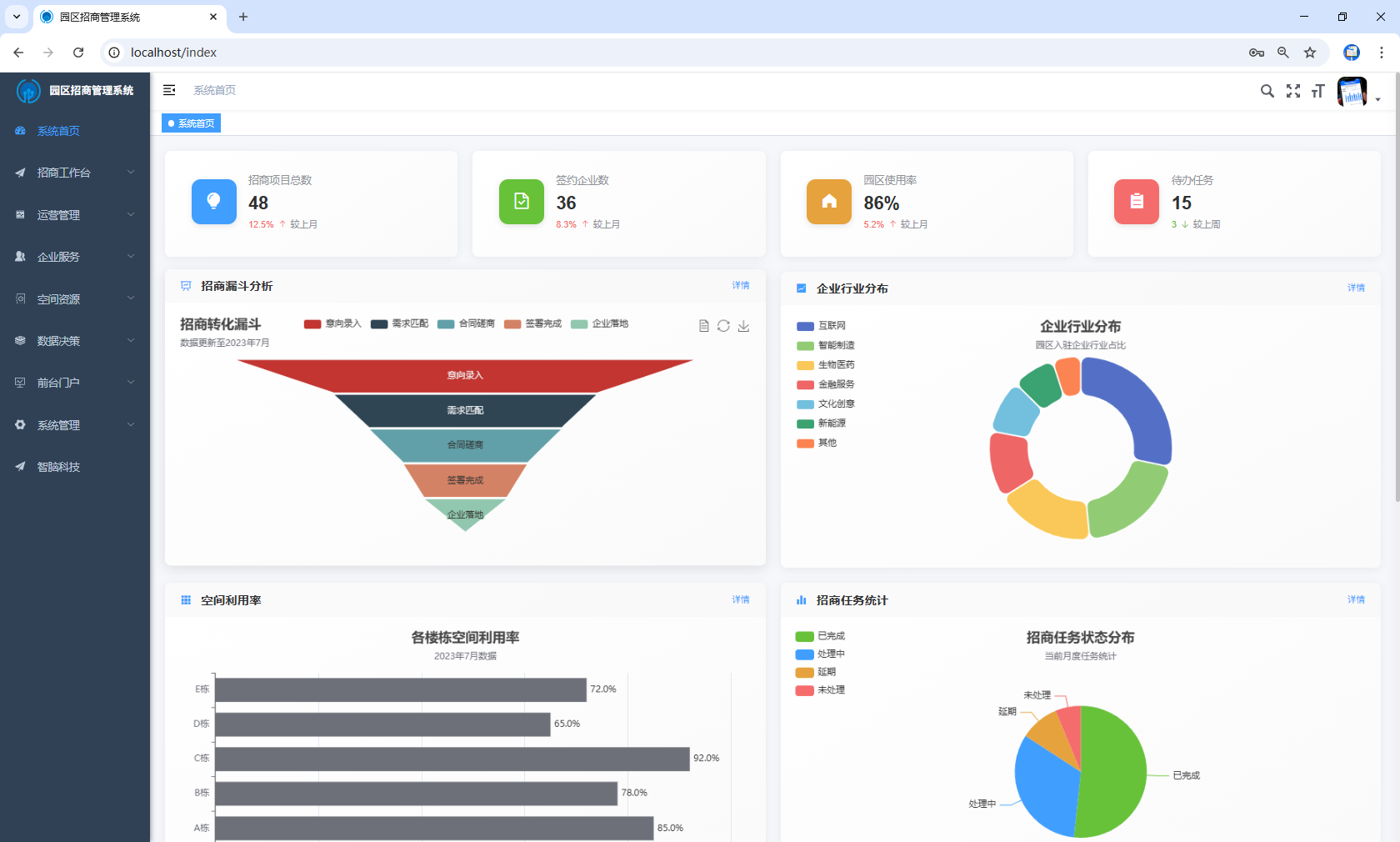Expand the 招商工作台 sidebar menu

(x=75, y=173)
